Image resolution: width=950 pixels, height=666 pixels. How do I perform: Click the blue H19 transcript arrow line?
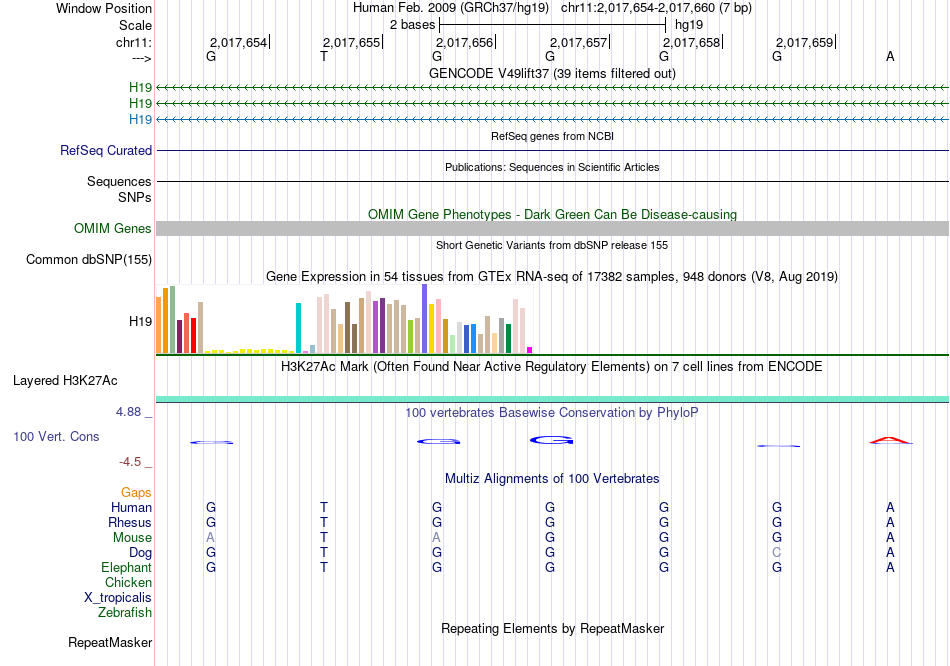click(552, 119)
